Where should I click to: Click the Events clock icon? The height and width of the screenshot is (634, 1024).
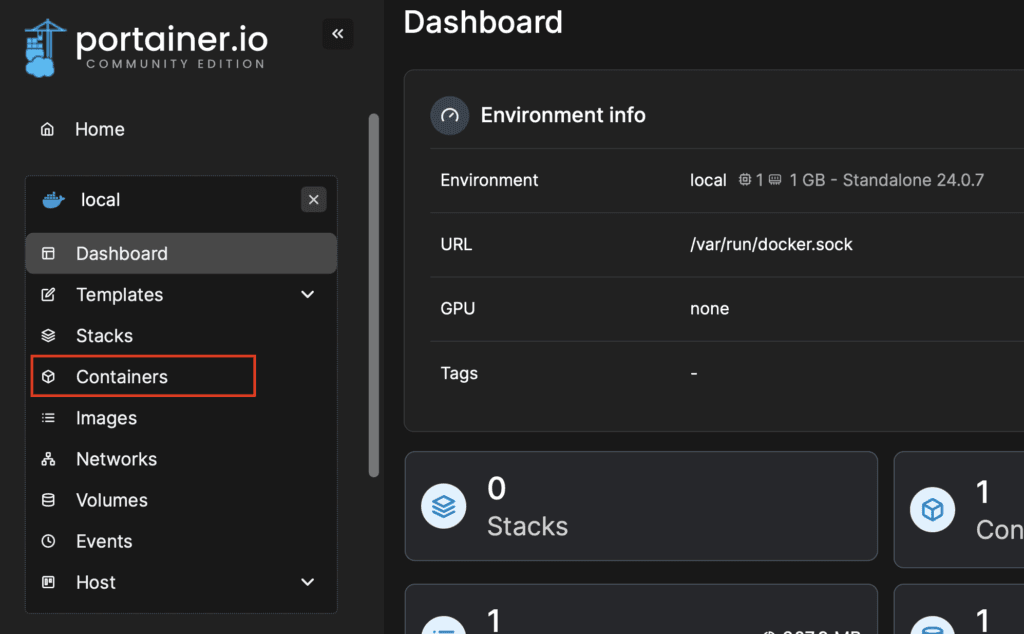pos(48,541)
